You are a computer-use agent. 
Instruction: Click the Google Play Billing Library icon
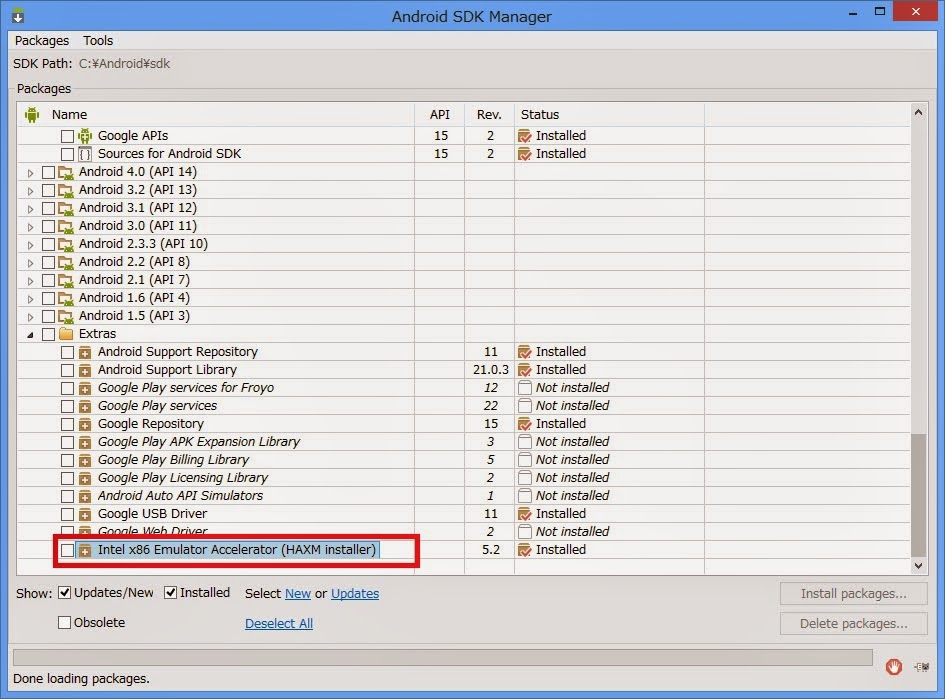[85, 460]
